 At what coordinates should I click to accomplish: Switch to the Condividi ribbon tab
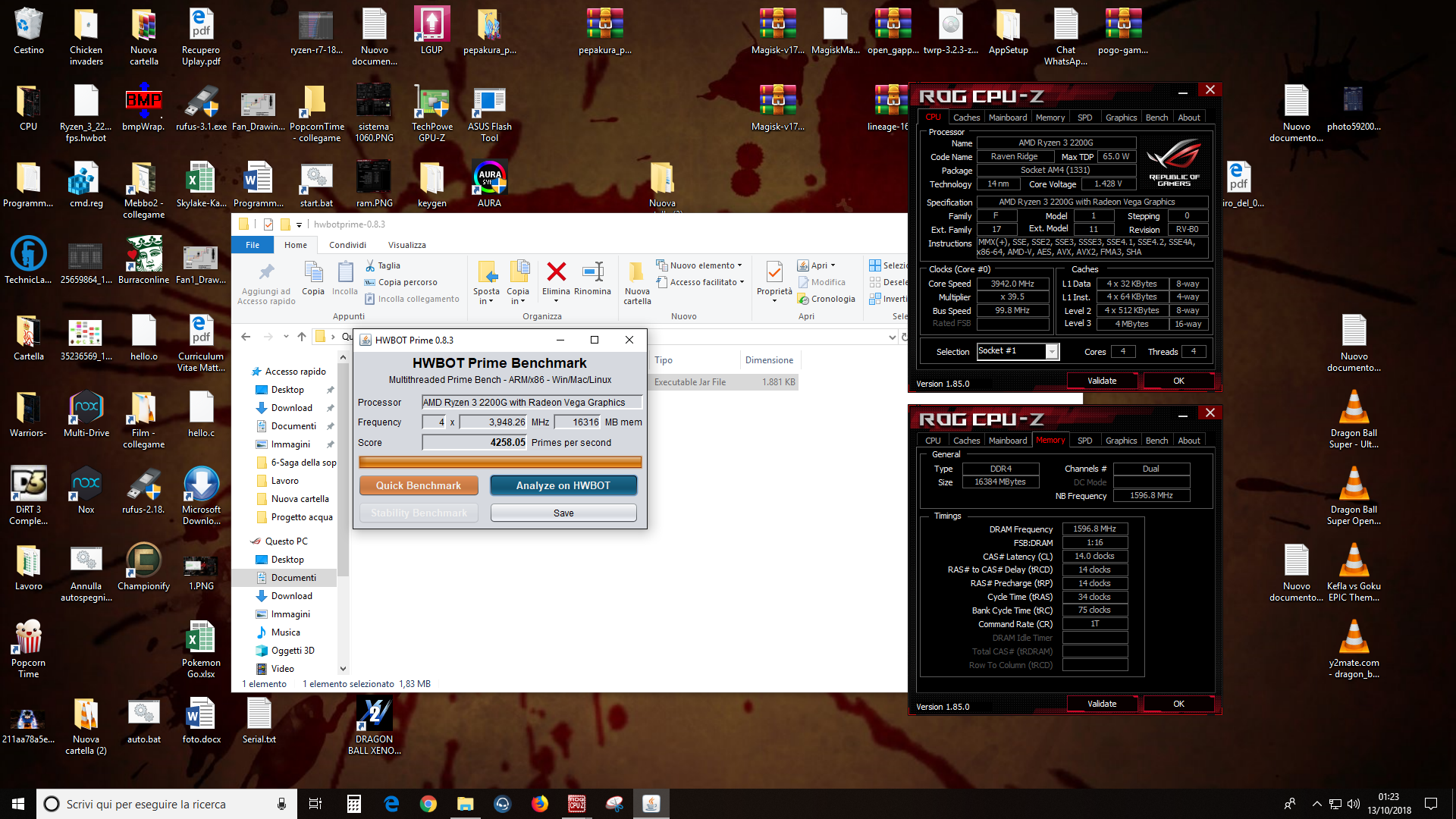coord(347,245)
